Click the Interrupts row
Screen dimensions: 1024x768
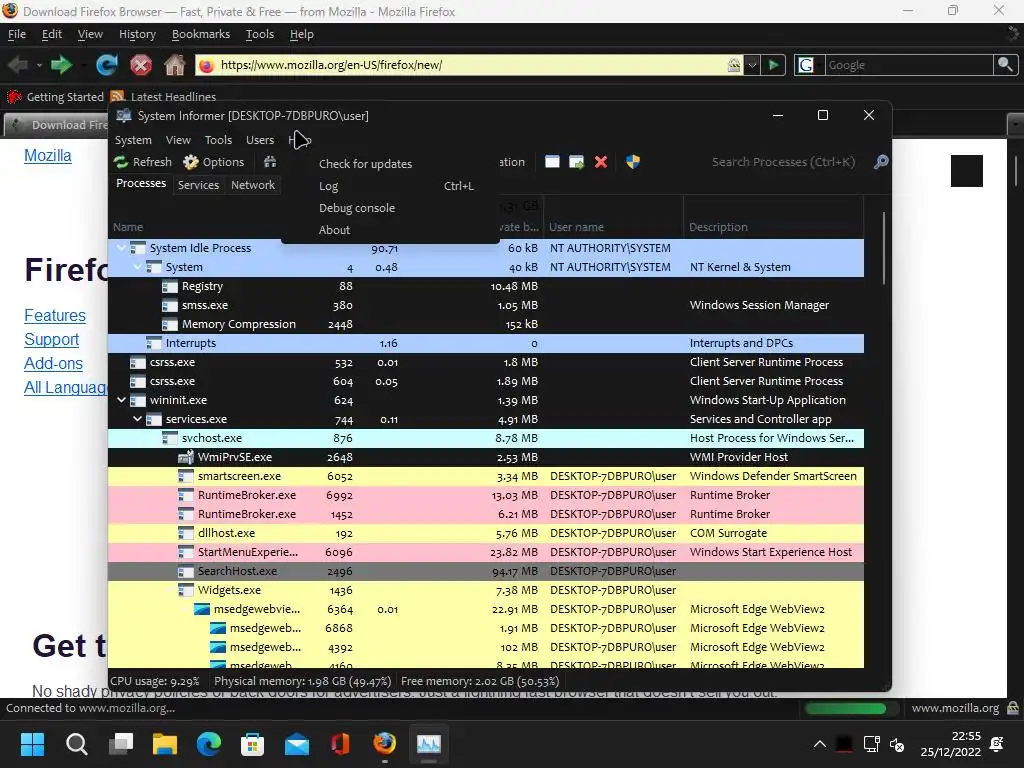(x=486, y=343)
